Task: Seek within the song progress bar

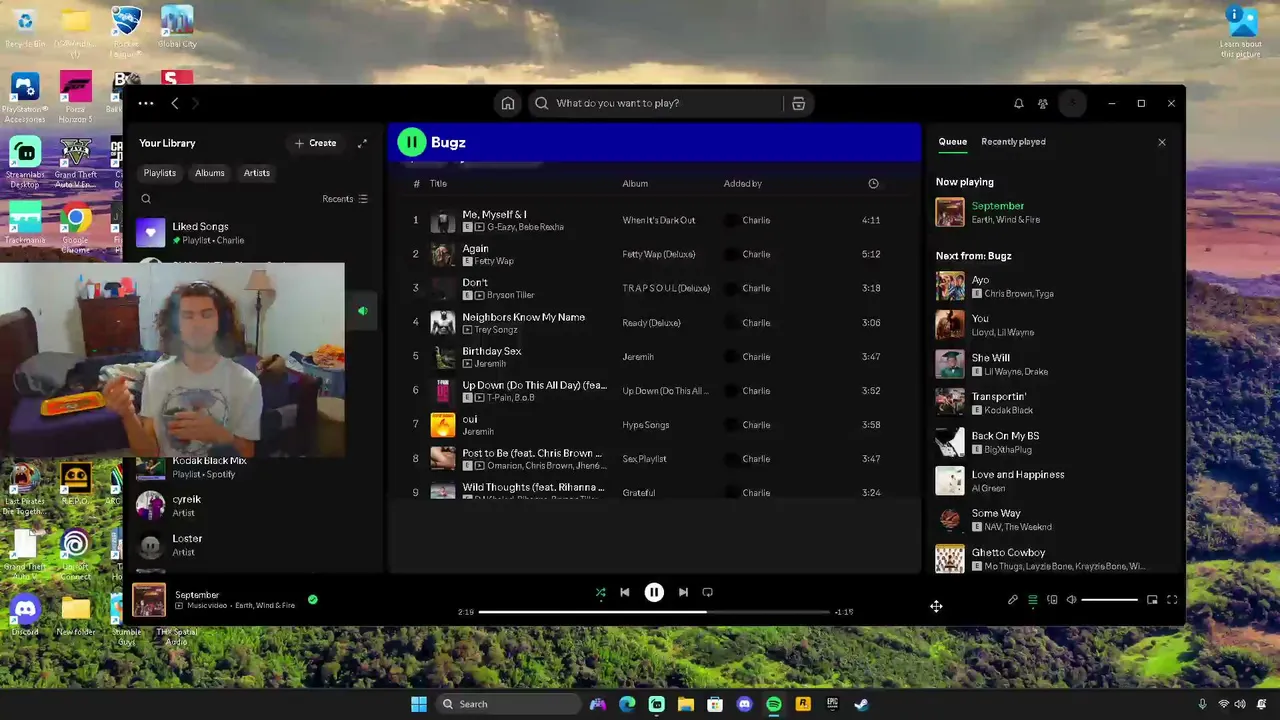Action: click(654, 612)
